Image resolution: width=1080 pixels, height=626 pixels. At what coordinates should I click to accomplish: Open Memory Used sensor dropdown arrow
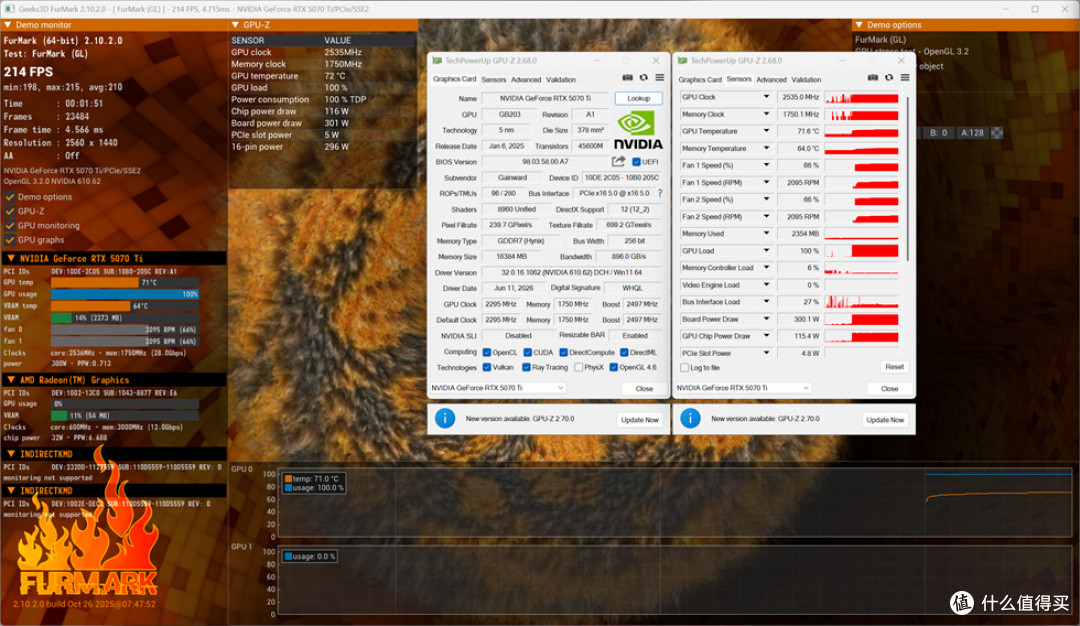[766, 233]
